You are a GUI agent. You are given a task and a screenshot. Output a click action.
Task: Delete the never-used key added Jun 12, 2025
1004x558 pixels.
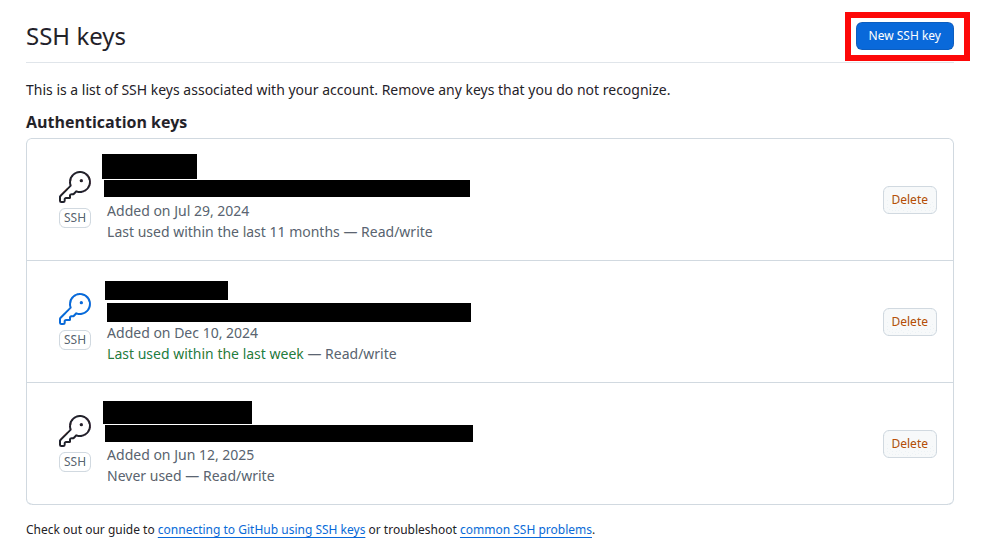(x=909, y=444)
